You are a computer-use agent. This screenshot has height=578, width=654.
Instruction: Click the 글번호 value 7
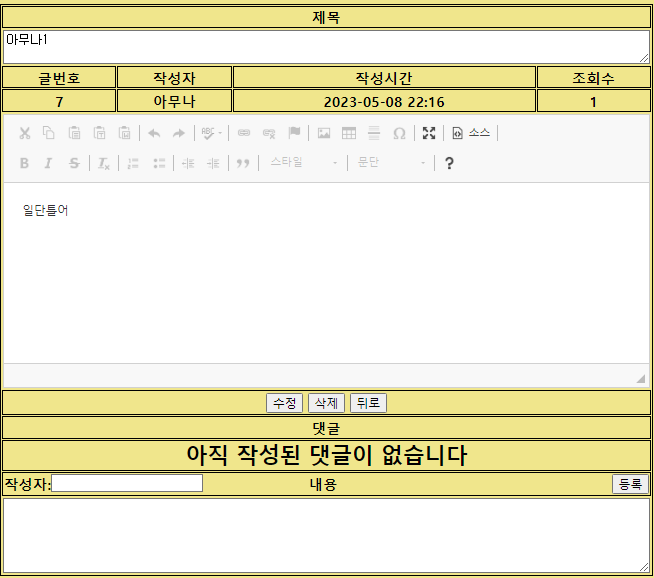pos(59,102)
